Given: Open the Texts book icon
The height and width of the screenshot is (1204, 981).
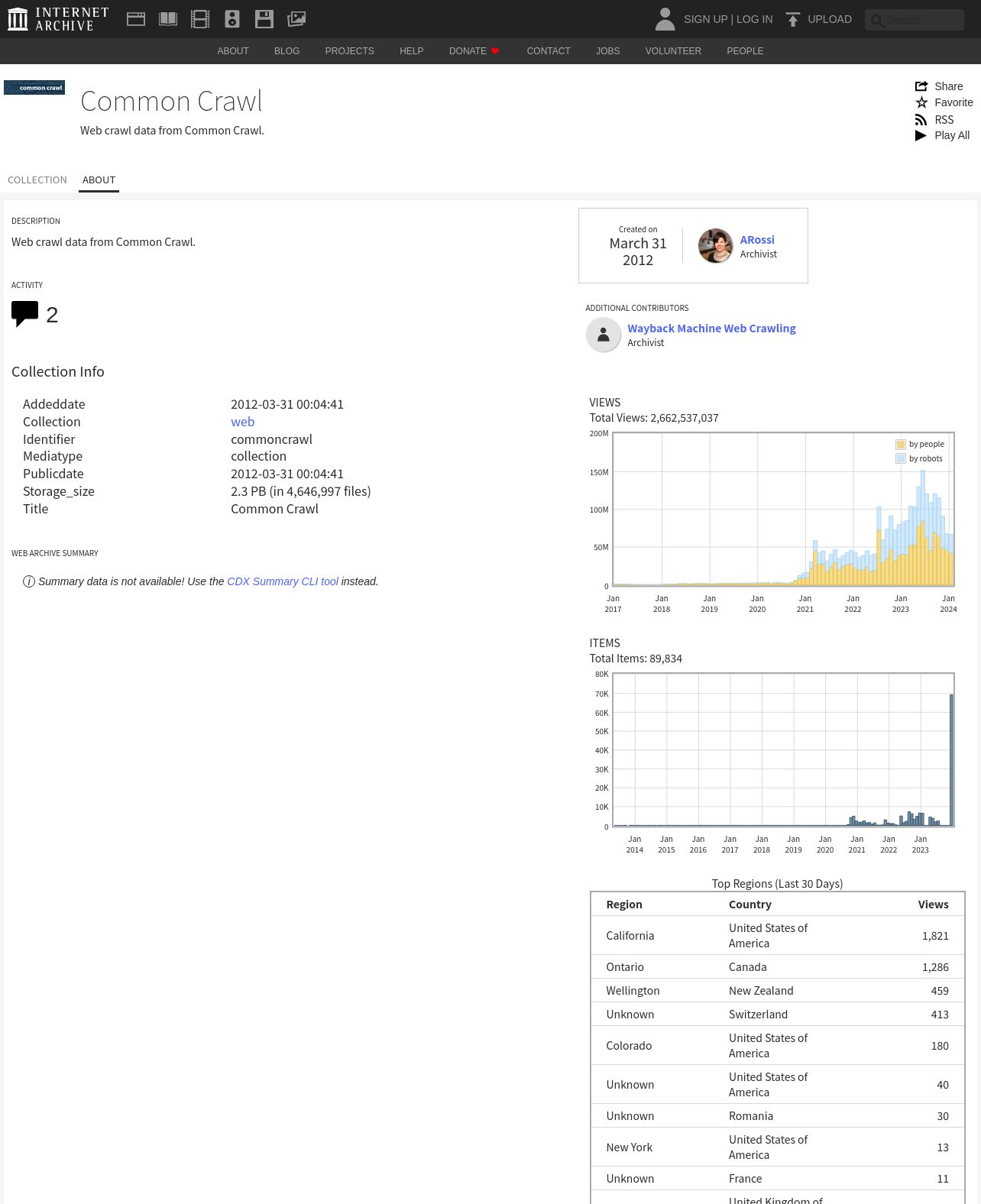Looking at the screenshot, I should [168, 19].
